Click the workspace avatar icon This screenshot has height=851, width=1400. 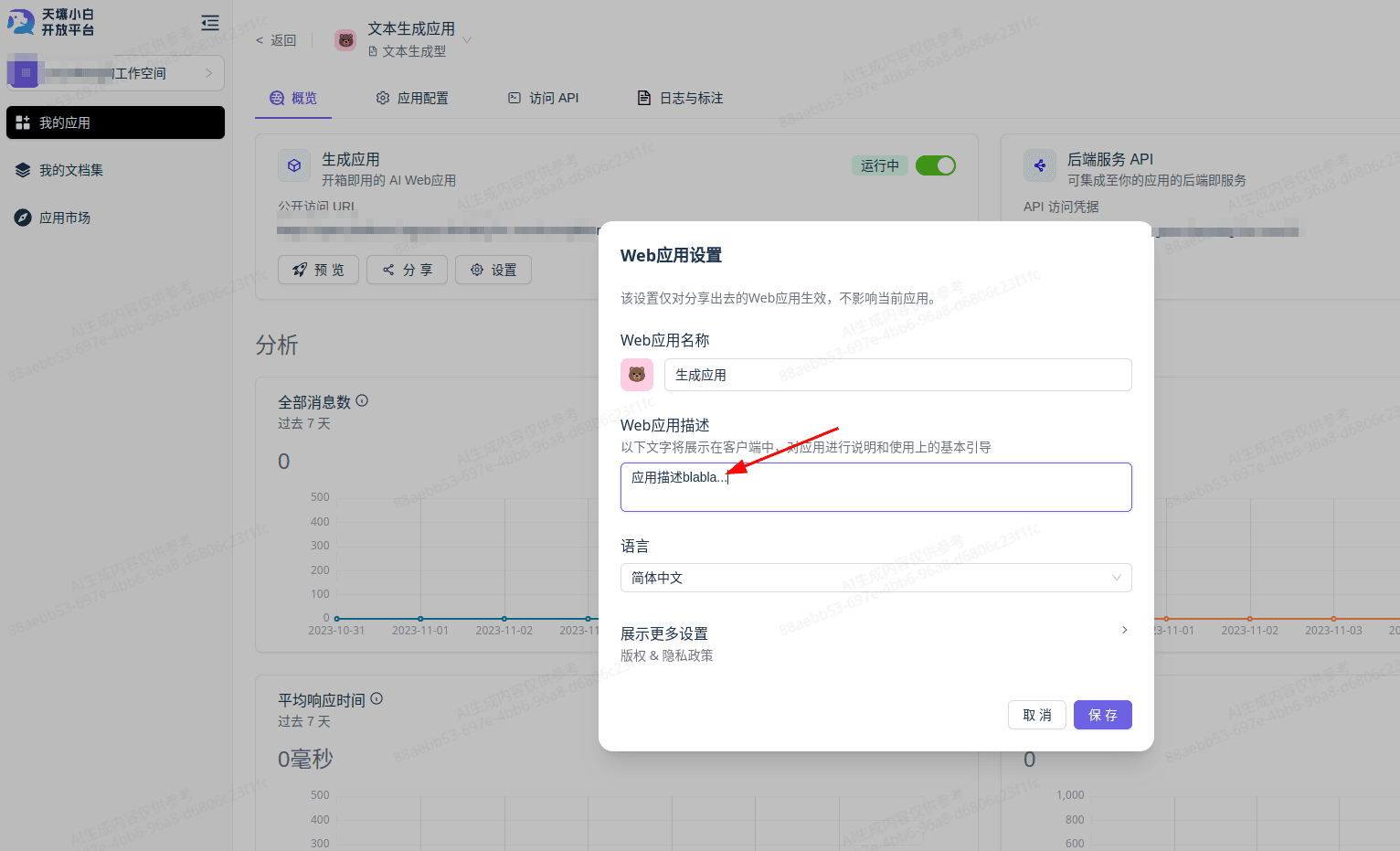click(26, 72)
